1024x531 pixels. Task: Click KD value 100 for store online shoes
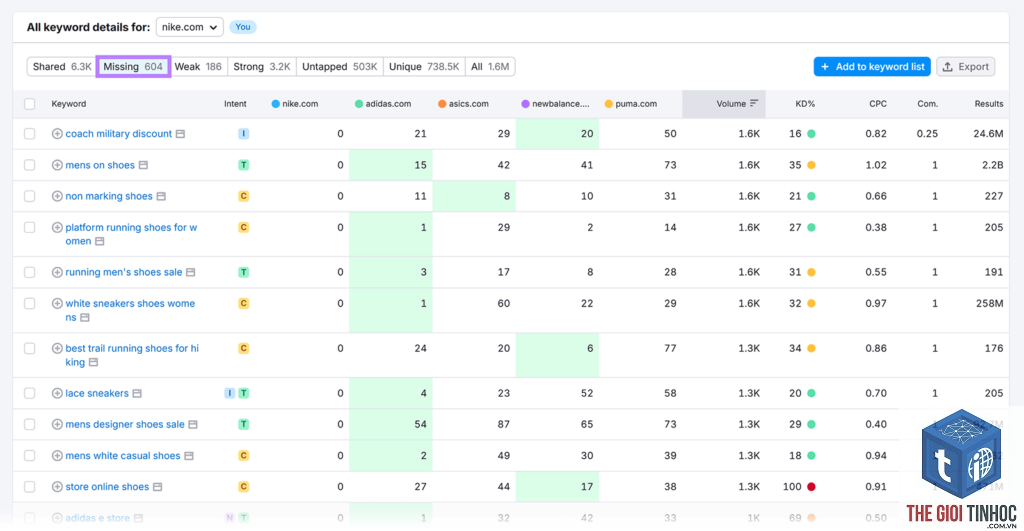click(x=792, y=487)
